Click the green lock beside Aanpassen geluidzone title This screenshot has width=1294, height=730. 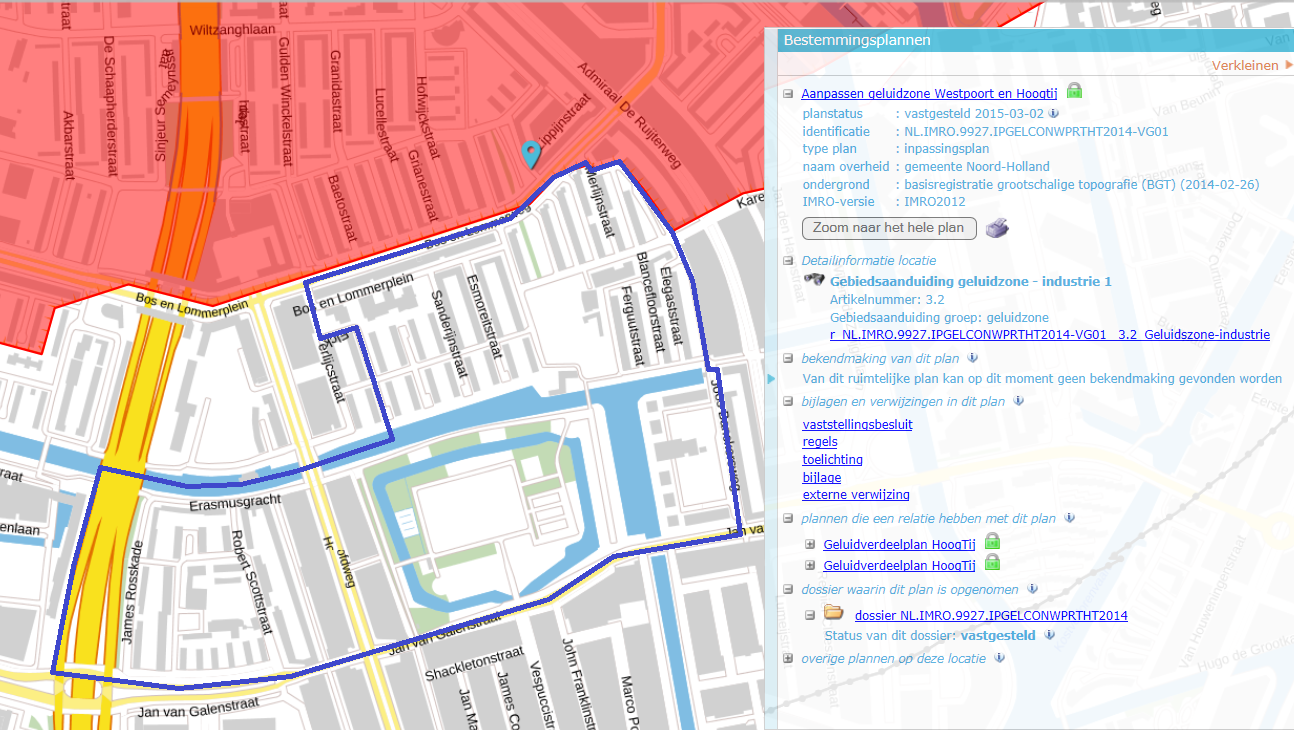click(1074, 92)
